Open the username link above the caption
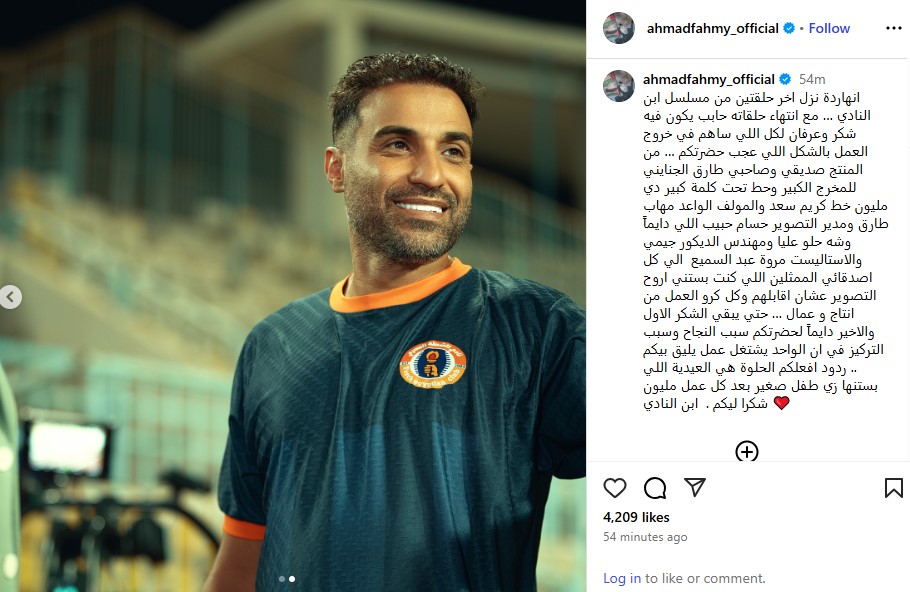910x592 pixels. (x=709, y=80)
